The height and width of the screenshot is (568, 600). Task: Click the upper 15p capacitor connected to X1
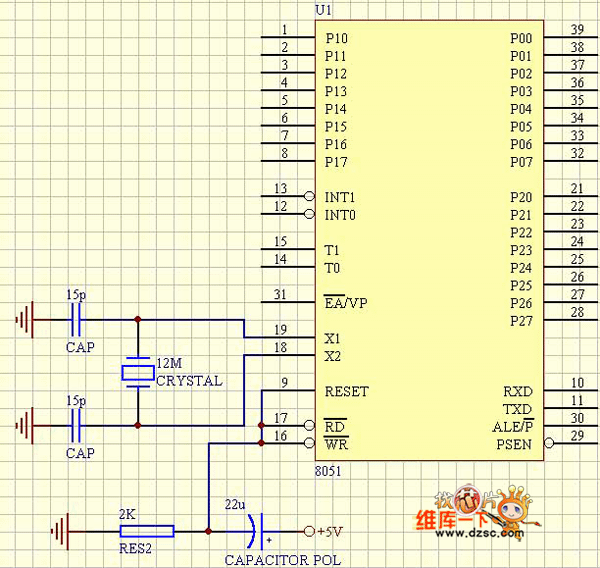coord(77,320)
